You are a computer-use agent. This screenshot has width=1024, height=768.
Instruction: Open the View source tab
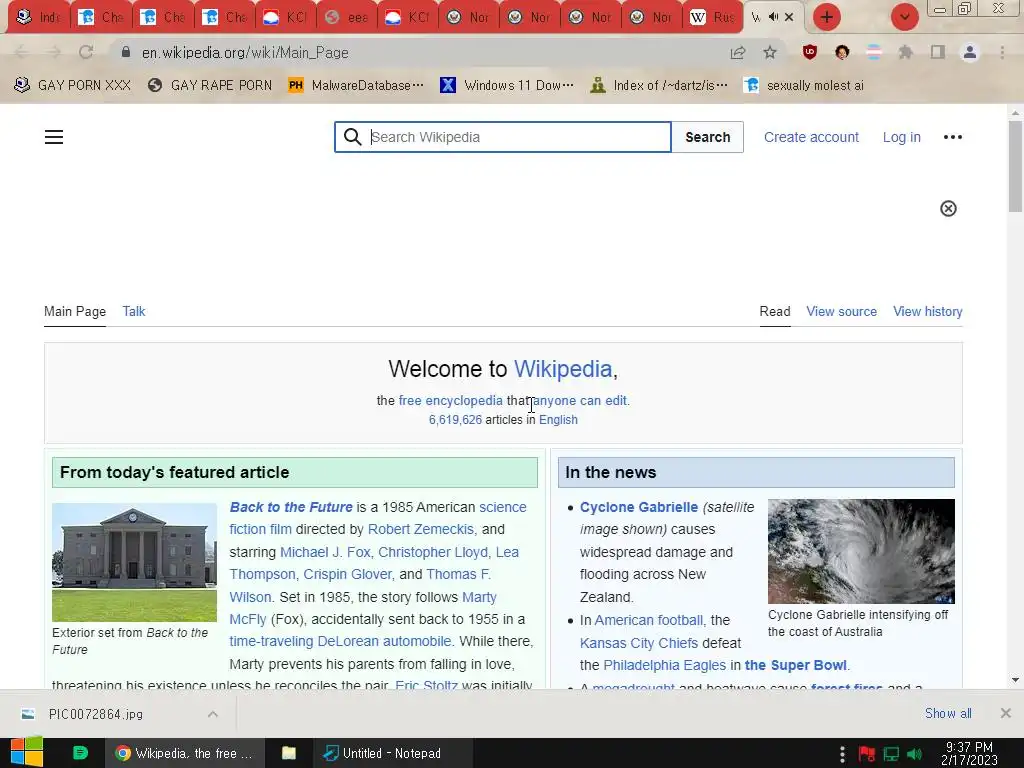pos(841,312)
